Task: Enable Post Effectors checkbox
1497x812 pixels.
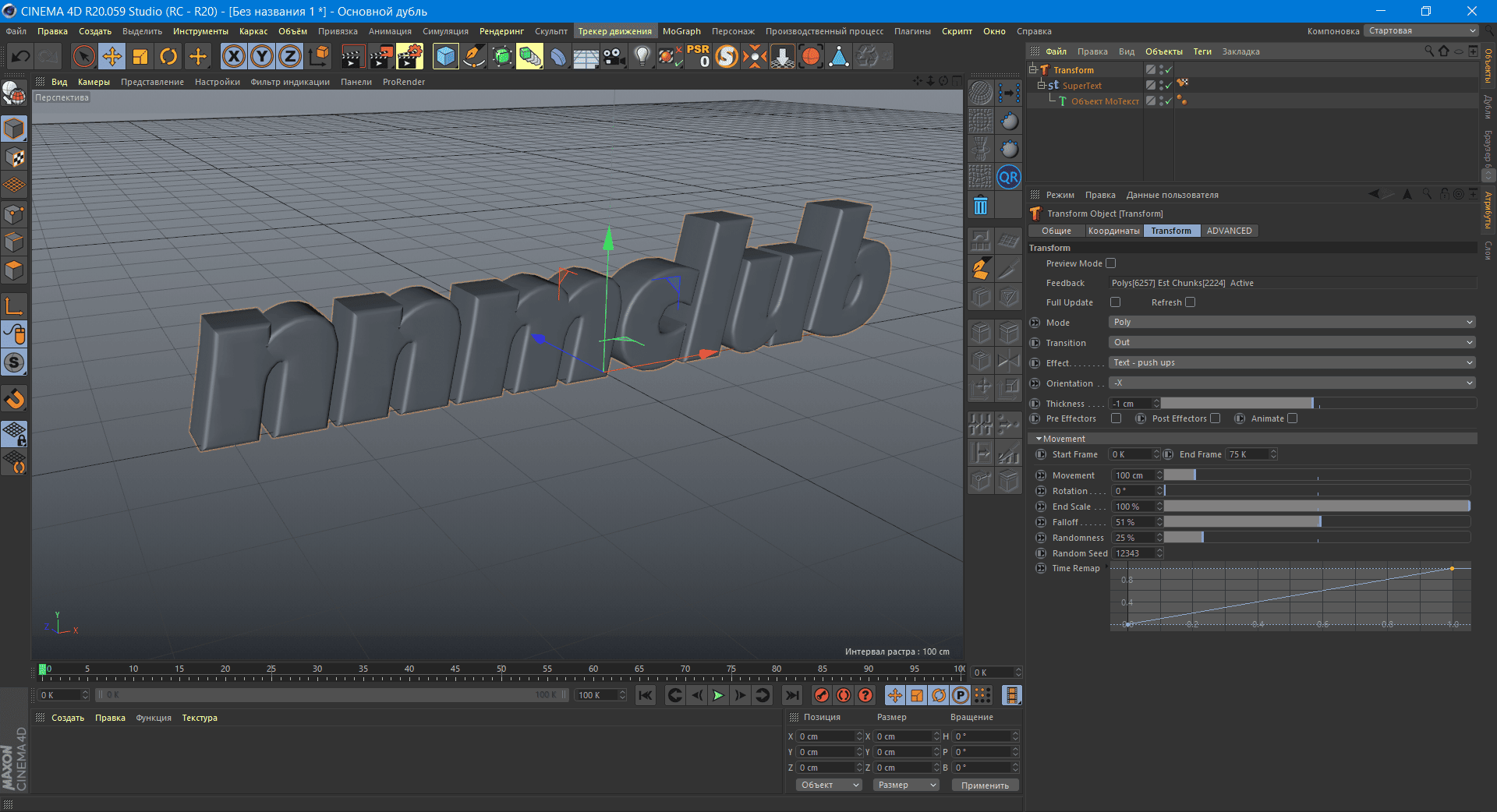Action: [1216, 418]
